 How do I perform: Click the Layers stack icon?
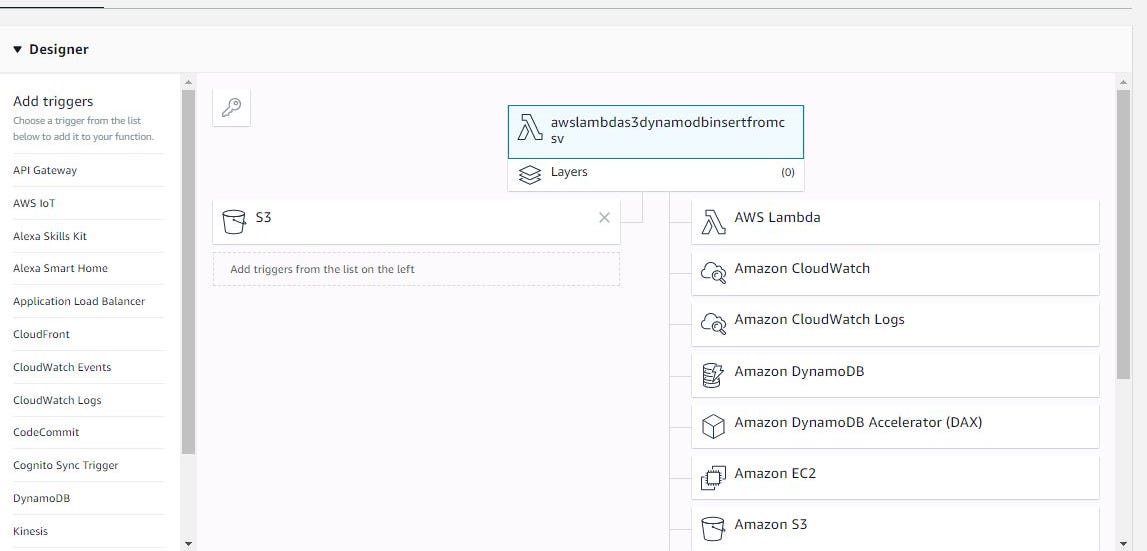pos(530,175)
